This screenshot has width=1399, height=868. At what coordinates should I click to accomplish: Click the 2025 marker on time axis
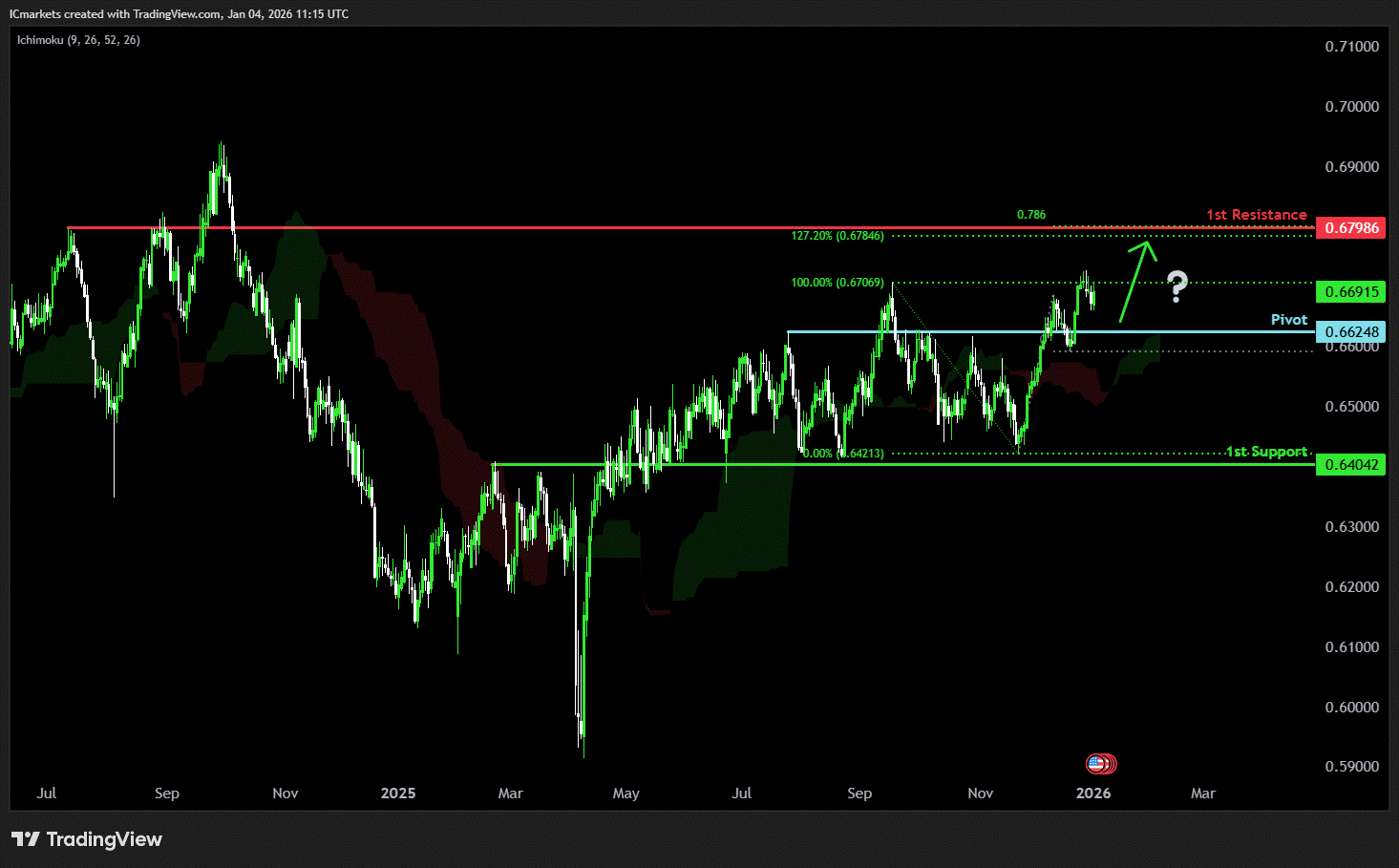[x=398, y=794]
